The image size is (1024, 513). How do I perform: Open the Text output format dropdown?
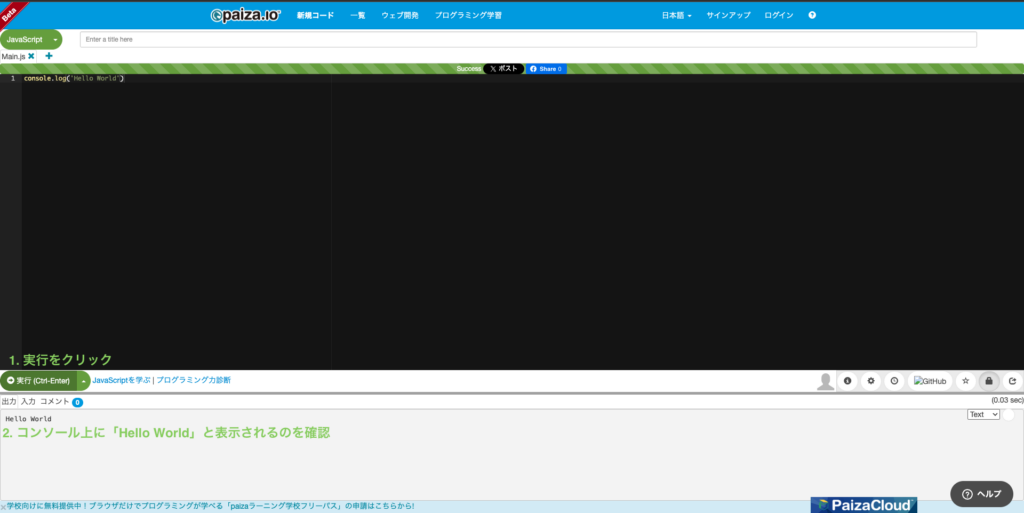click(983, 414)
